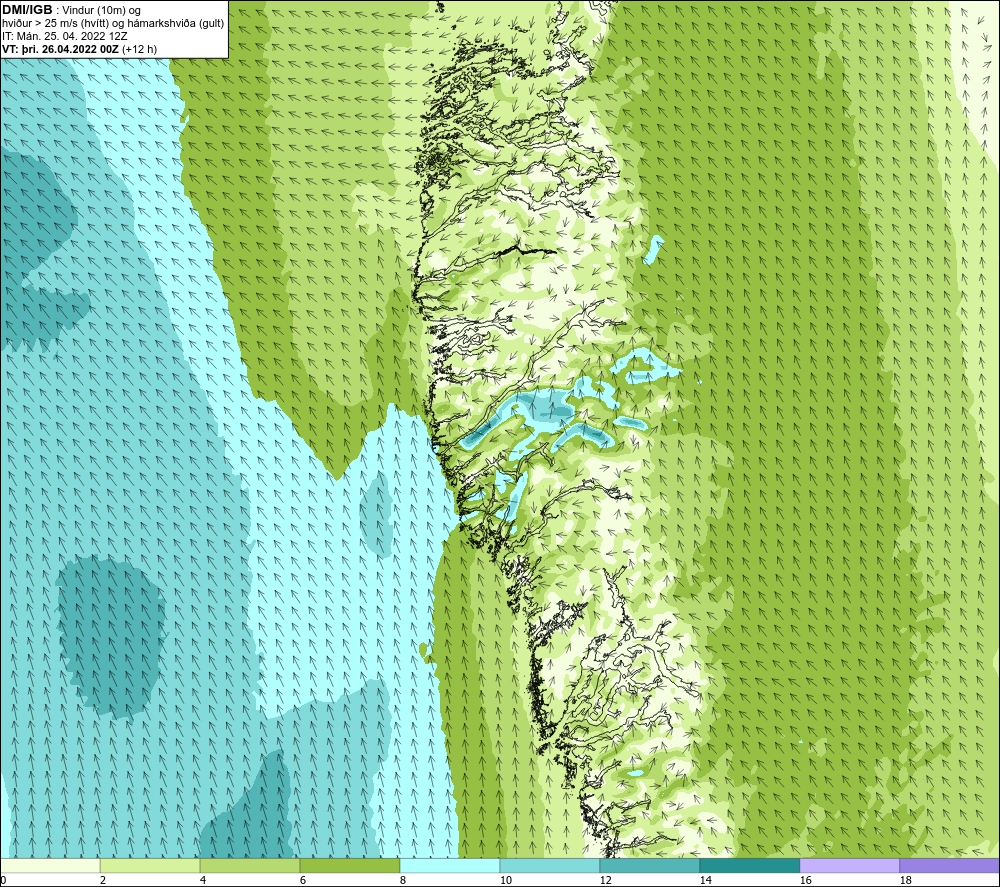The height and width of the screenshot is (887, 1000).
Task: Click the DMI/IGB title text
Action: 27,10
